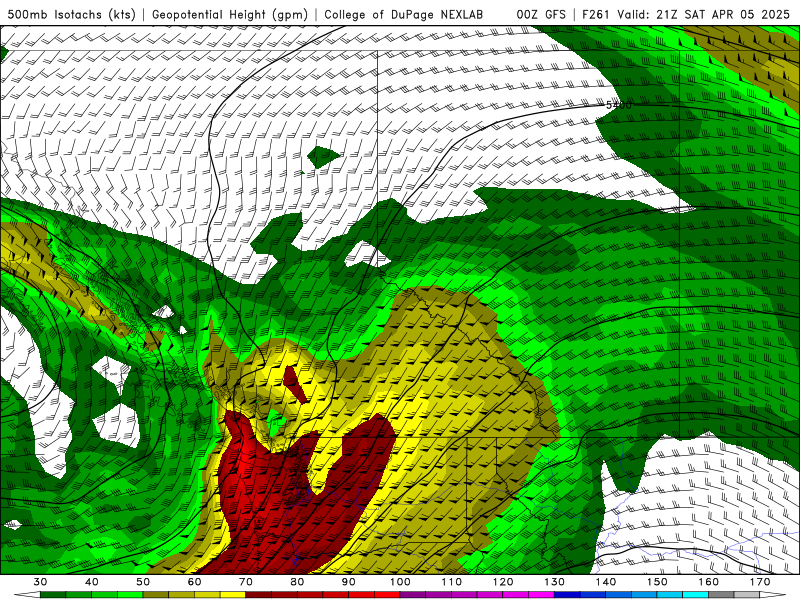Click the 130 kt legend label

tap(555, 582)
